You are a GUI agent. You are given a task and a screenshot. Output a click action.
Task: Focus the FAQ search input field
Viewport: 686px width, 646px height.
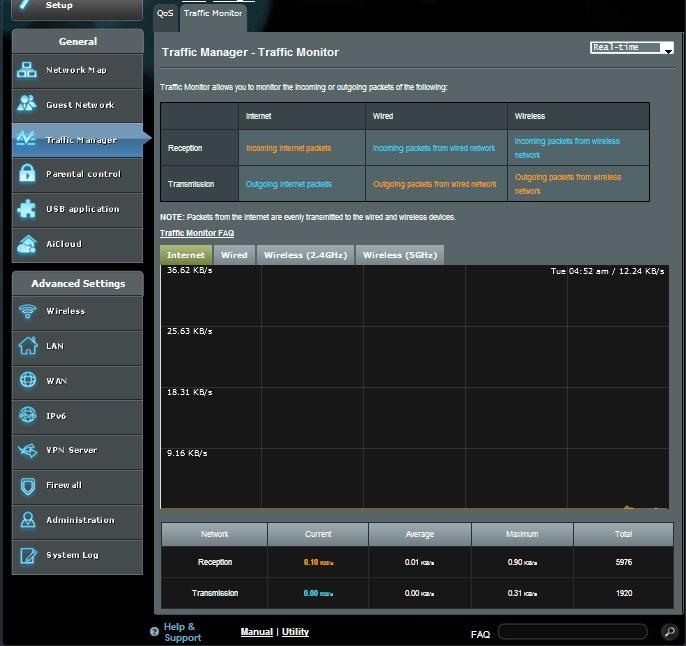point(573,632)
